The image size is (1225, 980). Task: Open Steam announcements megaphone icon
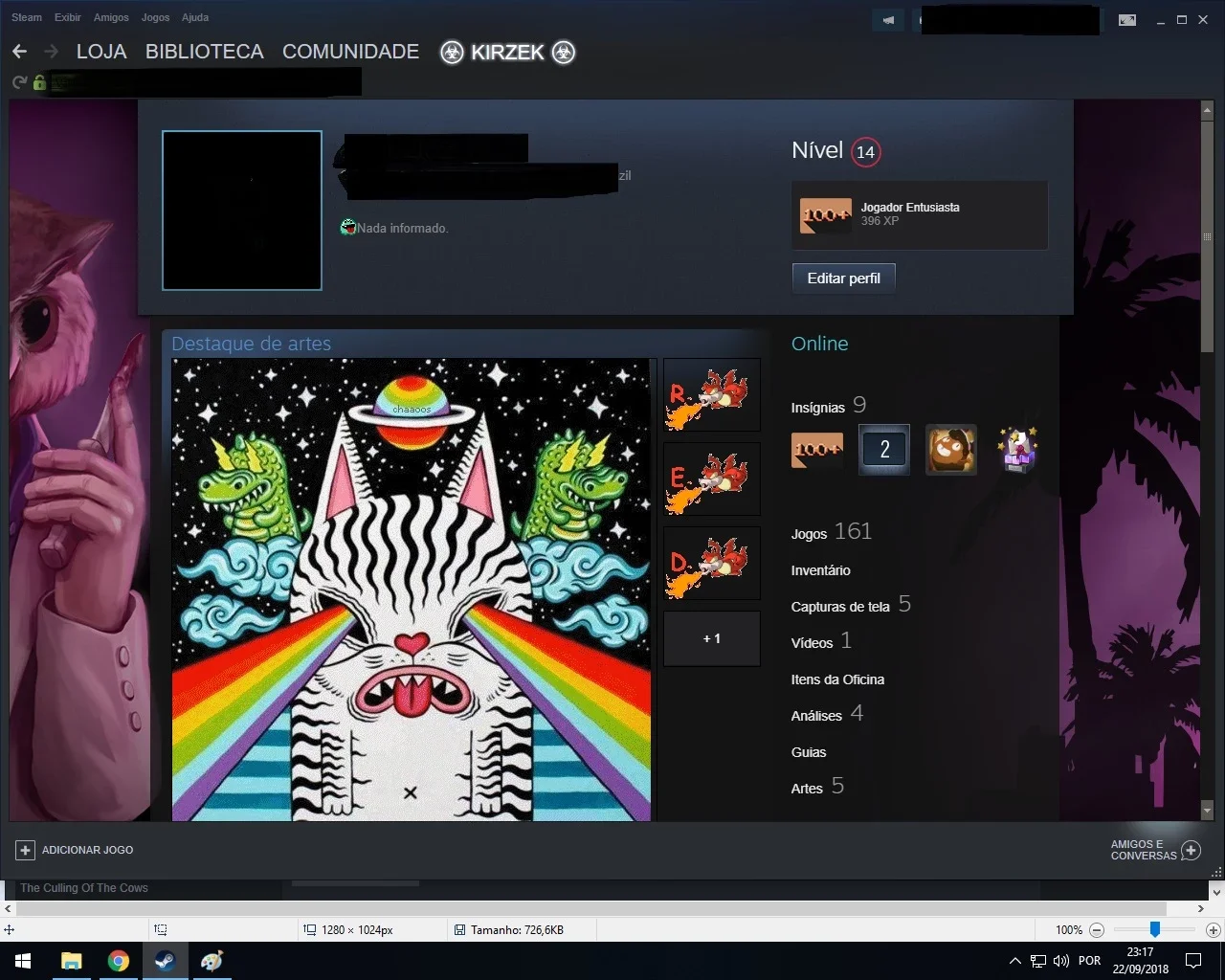coord(888,19)
